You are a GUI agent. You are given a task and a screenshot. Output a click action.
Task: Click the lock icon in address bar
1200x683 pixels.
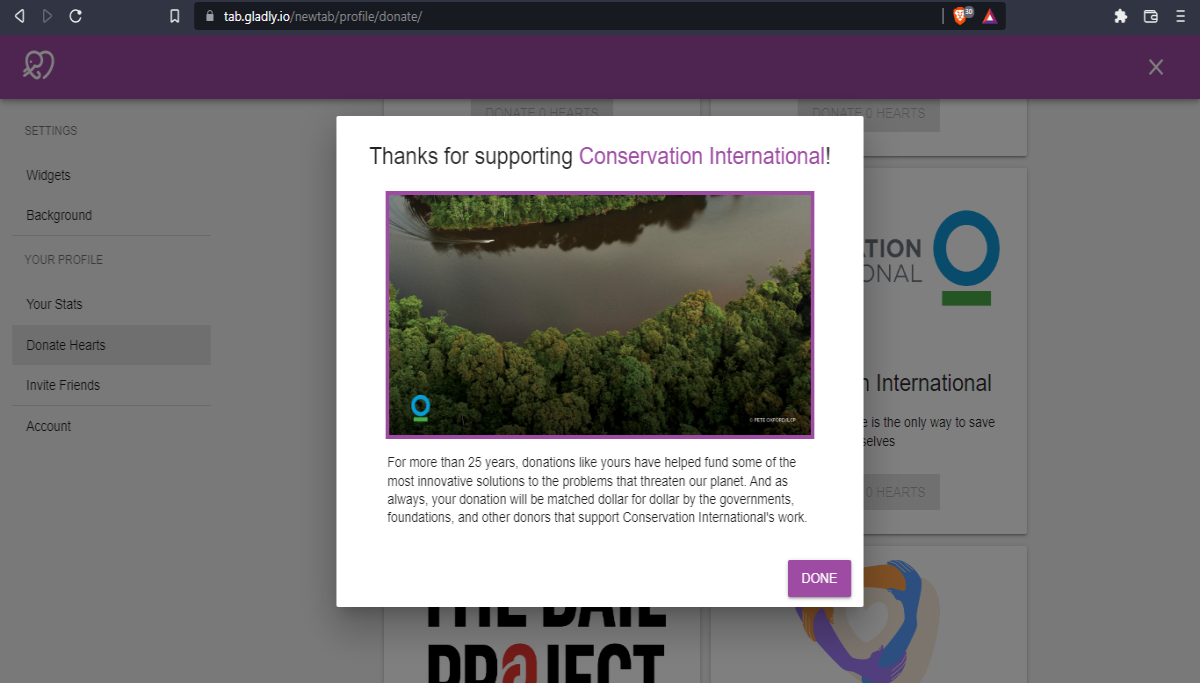[210, 17]
